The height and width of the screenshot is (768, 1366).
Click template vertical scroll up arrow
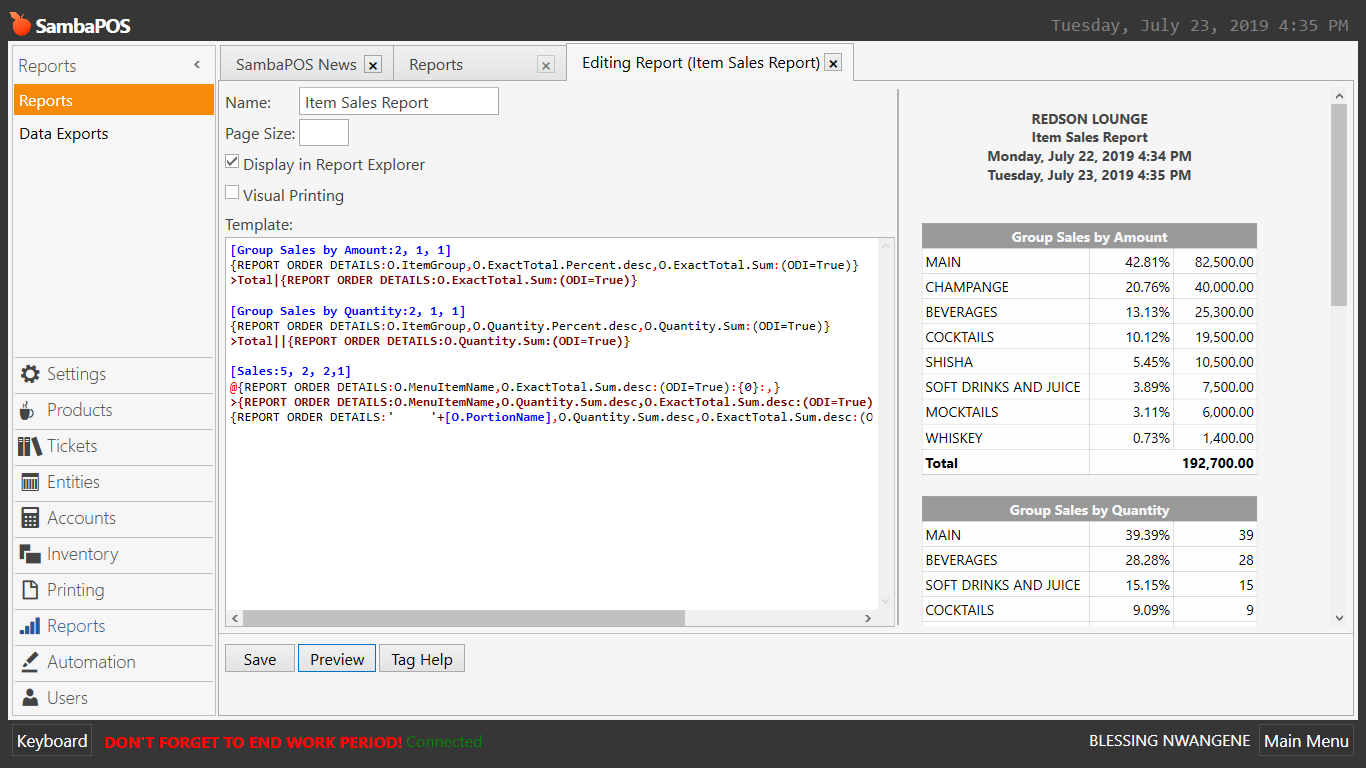(x=884, y=246)
